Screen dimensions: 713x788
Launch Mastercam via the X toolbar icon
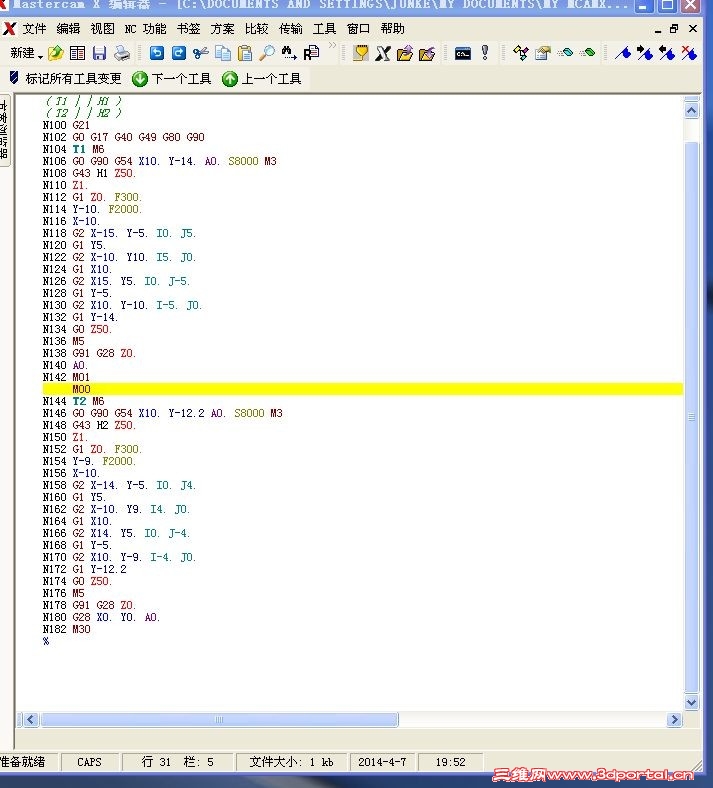click(x=383, y=53)
